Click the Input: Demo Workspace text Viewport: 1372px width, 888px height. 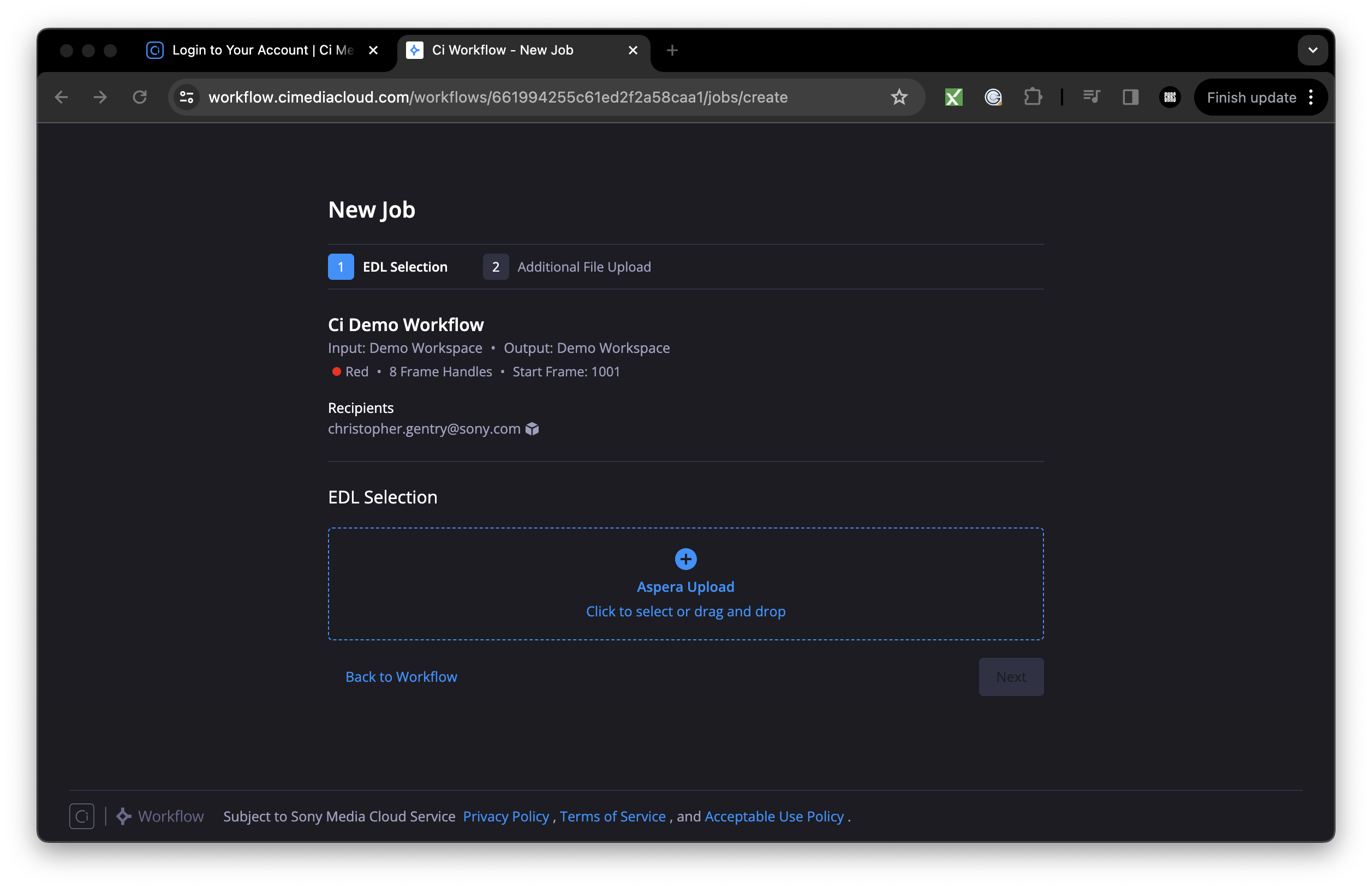[x=405, y=348]
